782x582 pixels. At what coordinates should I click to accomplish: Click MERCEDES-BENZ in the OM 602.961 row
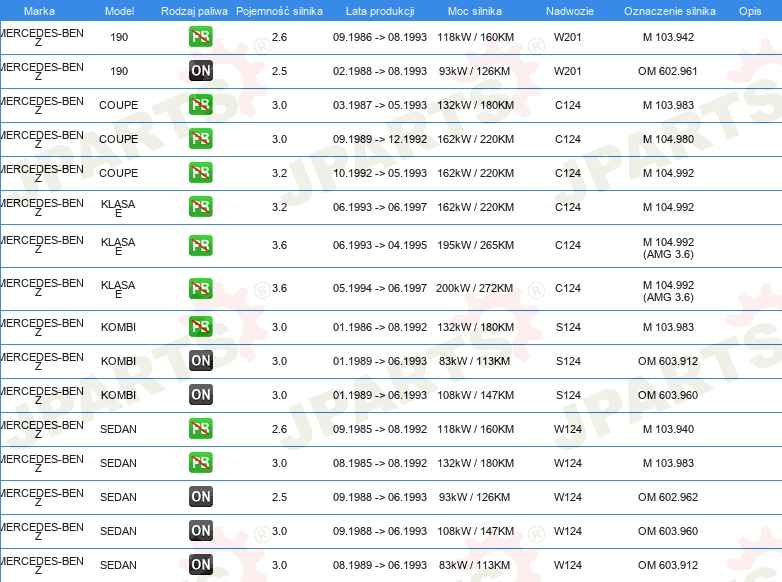pyautogui.click(x=42, y=71)
